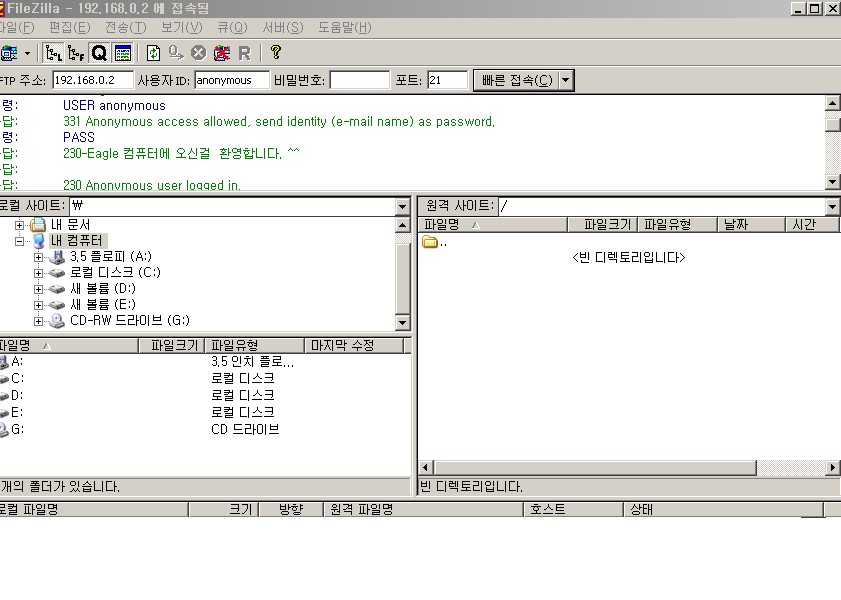Click the Cancel operation toolbar icon
Viewport: 841px width, 600px height.
(198, 53)
